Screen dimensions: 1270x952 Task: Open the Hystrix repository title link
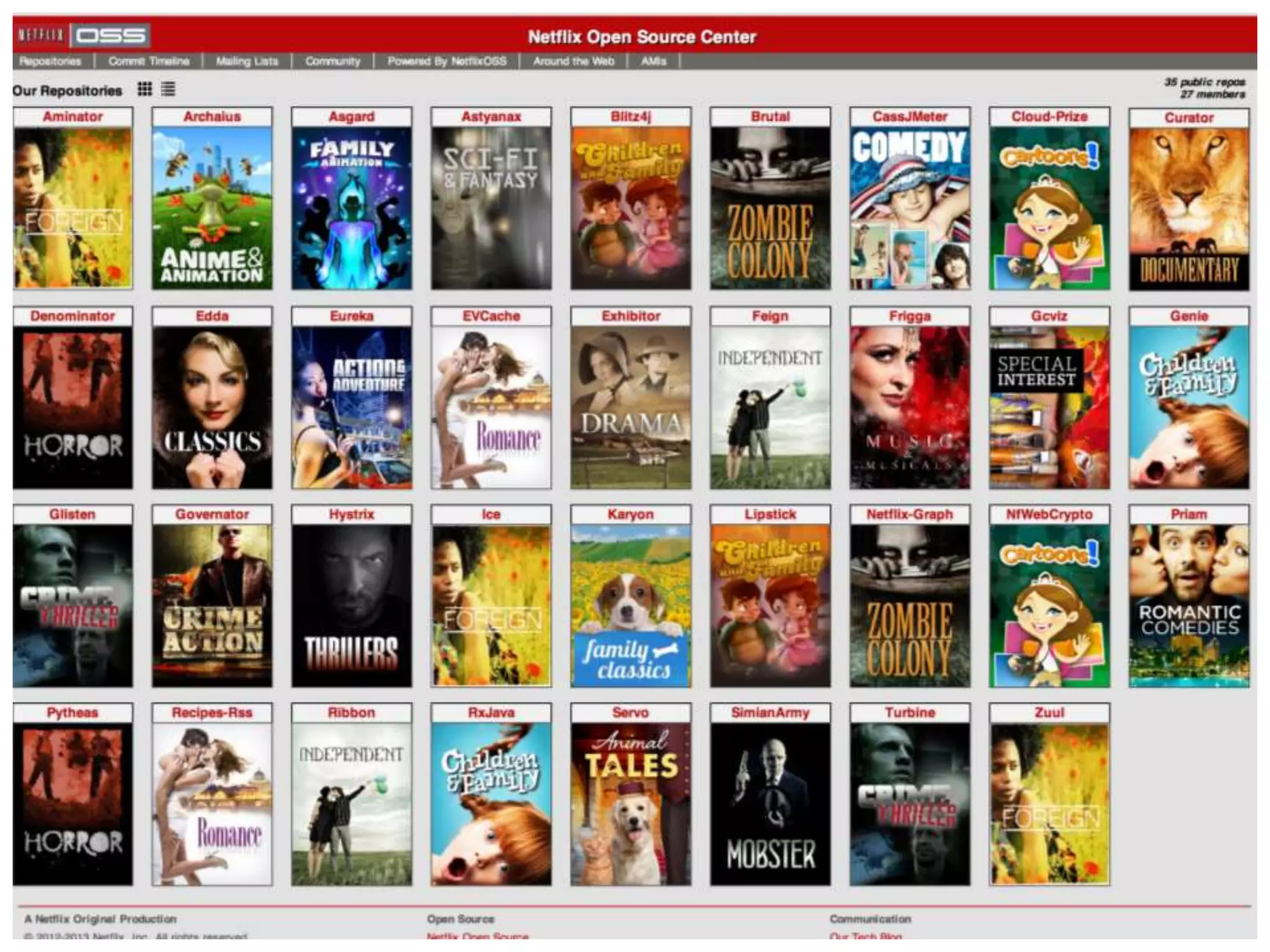[352, 514]
